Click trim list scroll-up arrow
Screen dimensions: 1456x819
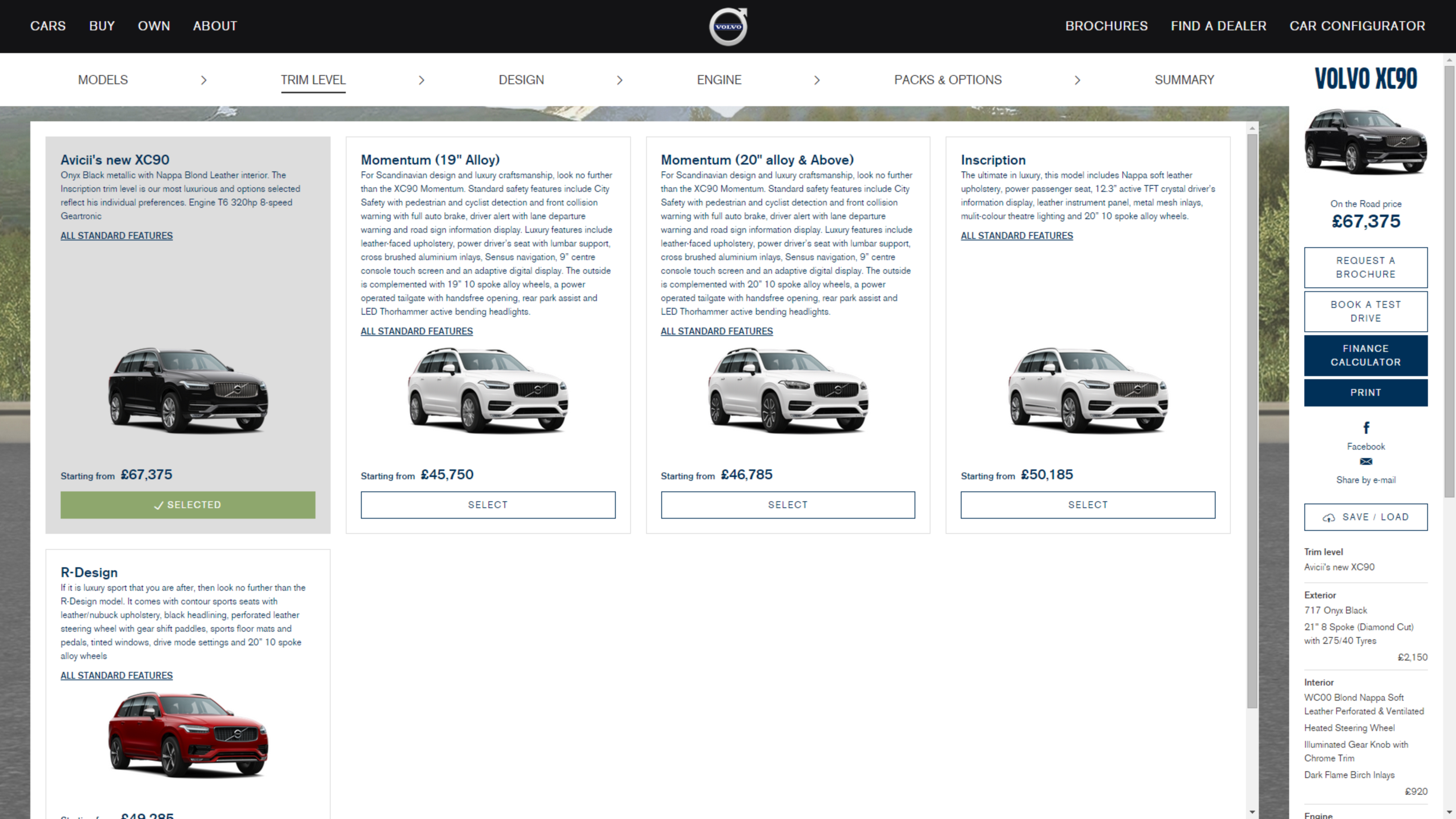tap(1252, 128)
